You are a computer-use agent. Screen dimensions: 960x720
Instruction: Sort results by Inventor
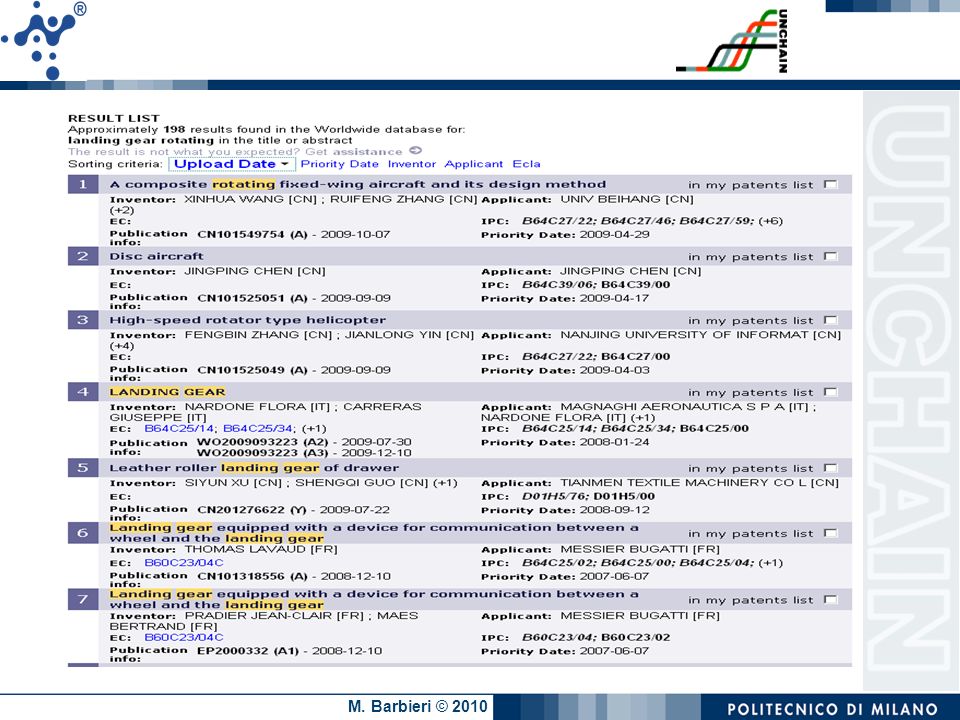(411, 164)
